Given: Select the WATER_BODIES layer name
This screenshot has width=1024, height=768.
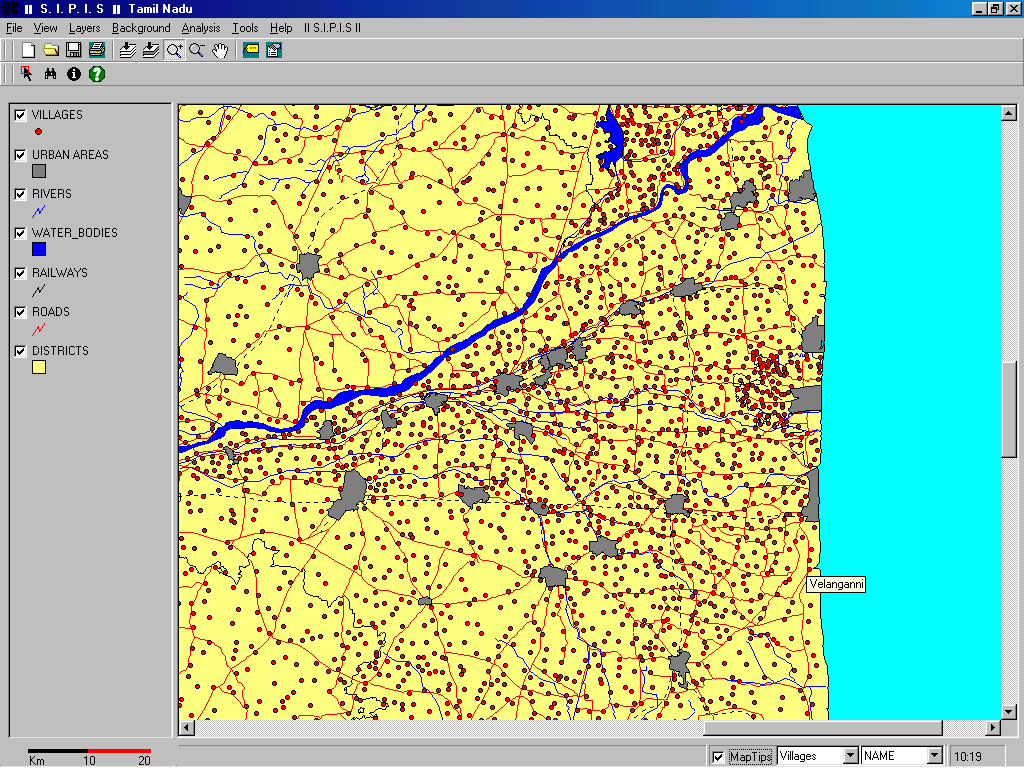Looking at the screenshot, I should pyautogui.click(x=74, y=233).
